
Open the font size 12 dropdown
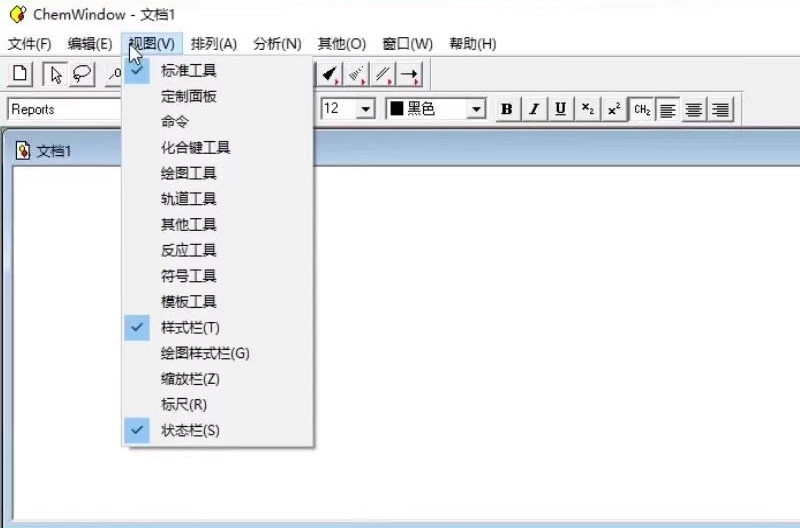point(365,109)
